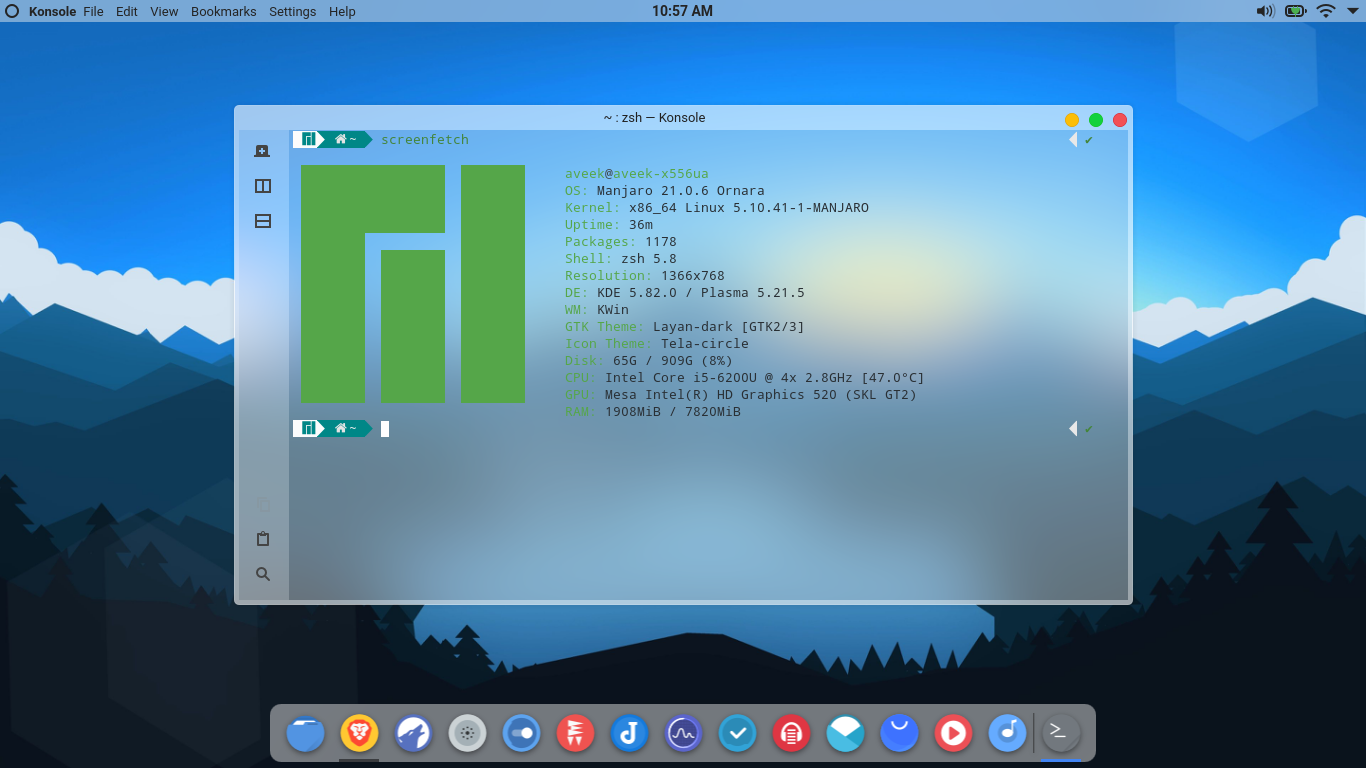Launch the blue file manager from the dock
This screenshot has width=1366, height=768.
305,733
